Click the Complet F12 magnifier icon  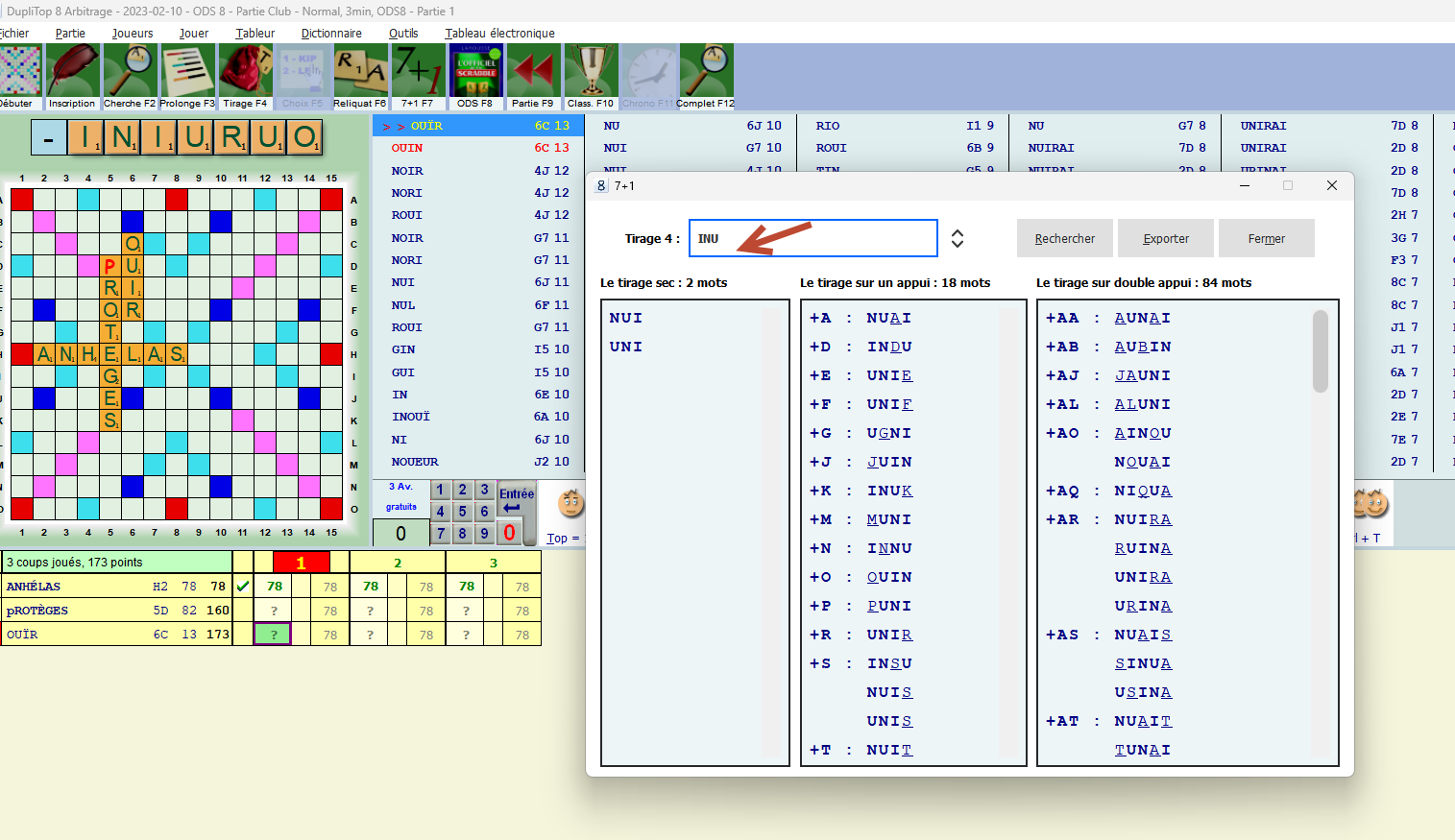(x=706, y=72)
